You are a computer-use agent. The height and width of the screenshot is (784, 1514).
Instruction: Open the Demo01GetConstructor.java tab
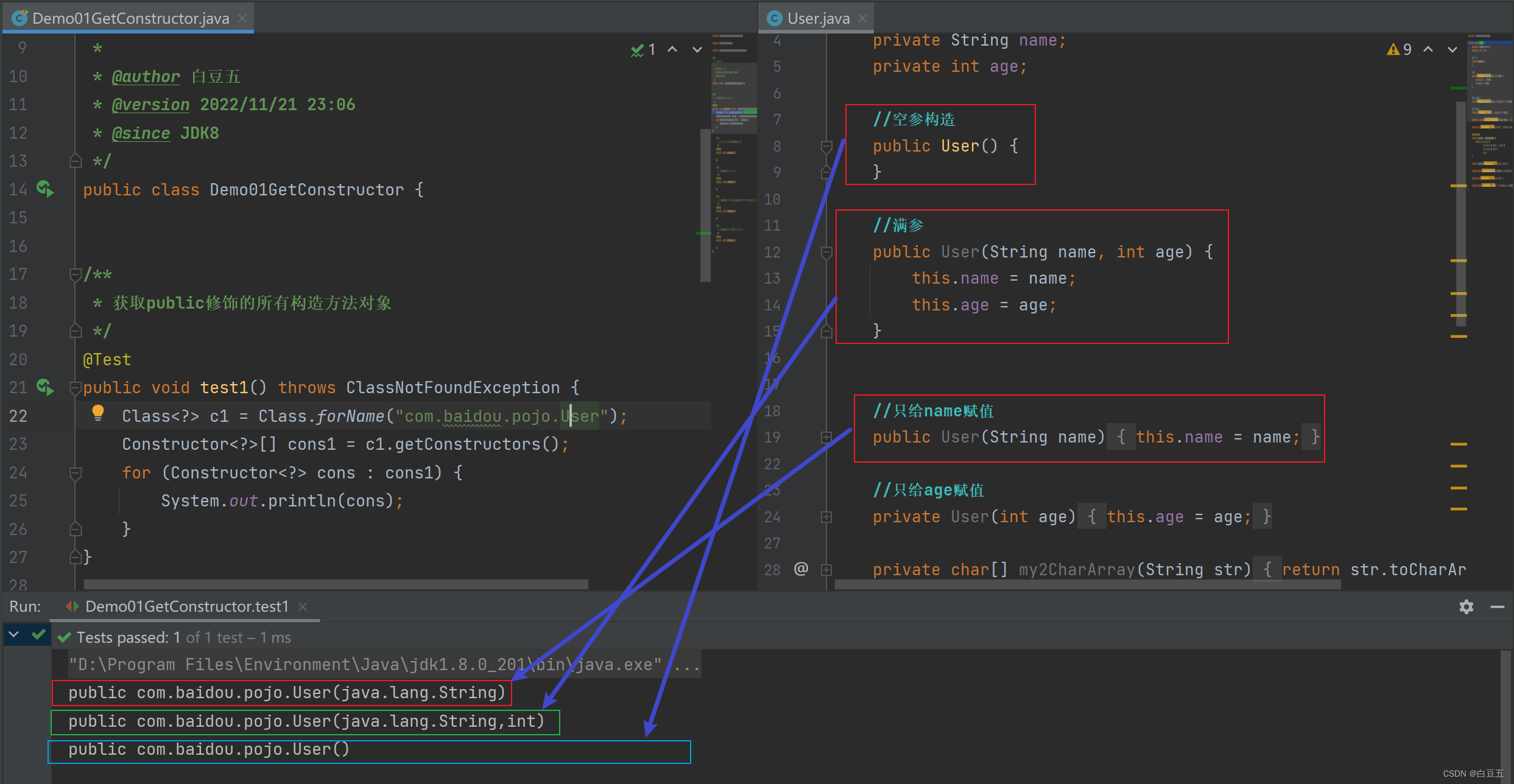tap(130, 18)
